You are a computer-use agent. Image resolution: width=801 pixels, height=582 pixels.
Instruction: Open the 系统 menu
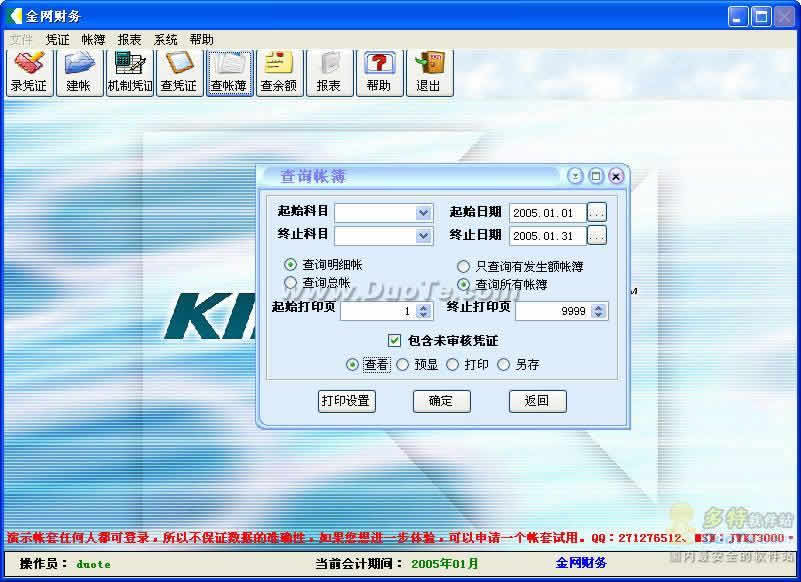click(166, 40)
